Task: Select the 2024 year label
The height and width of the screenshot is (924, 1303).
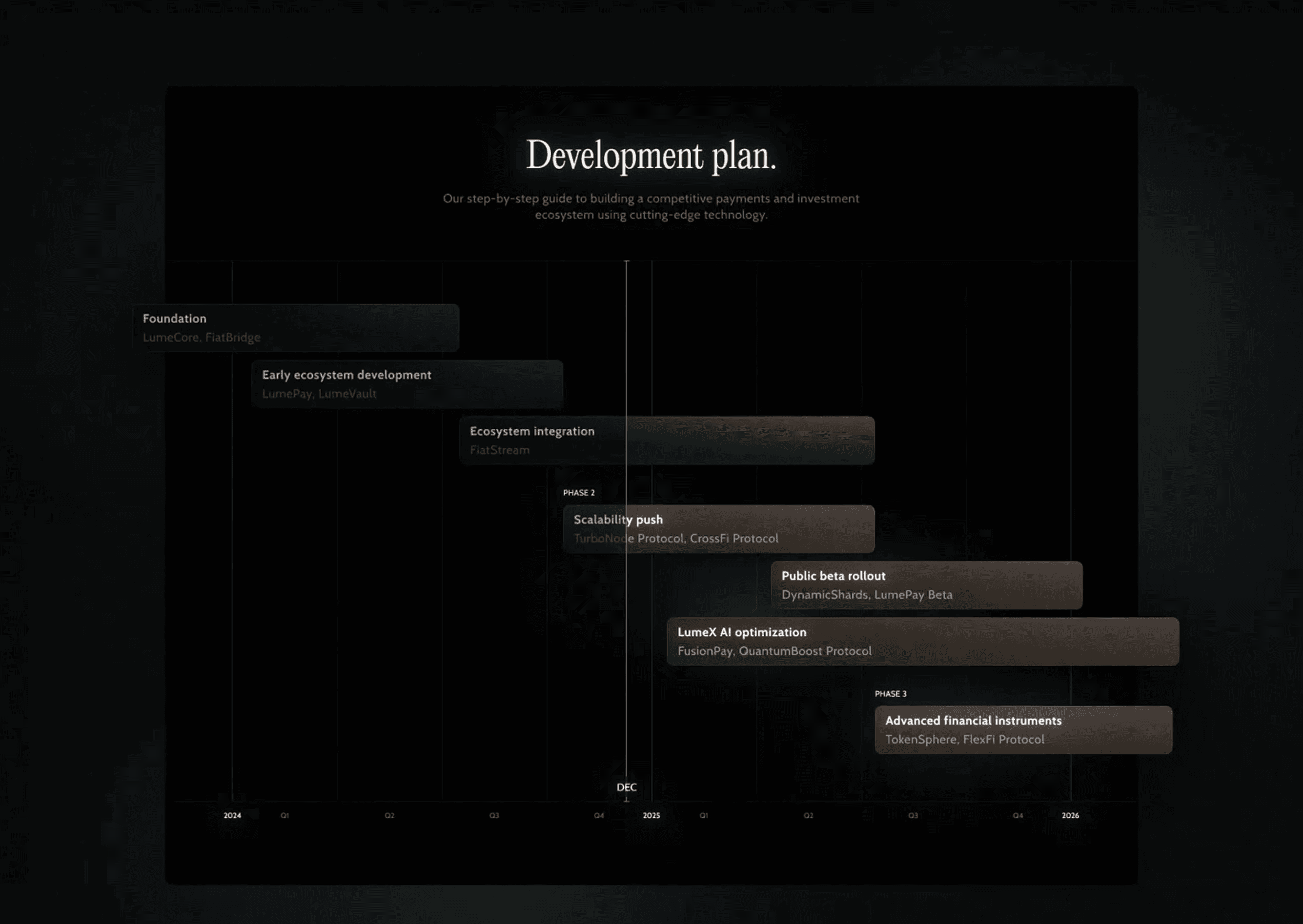Action: 232,815
